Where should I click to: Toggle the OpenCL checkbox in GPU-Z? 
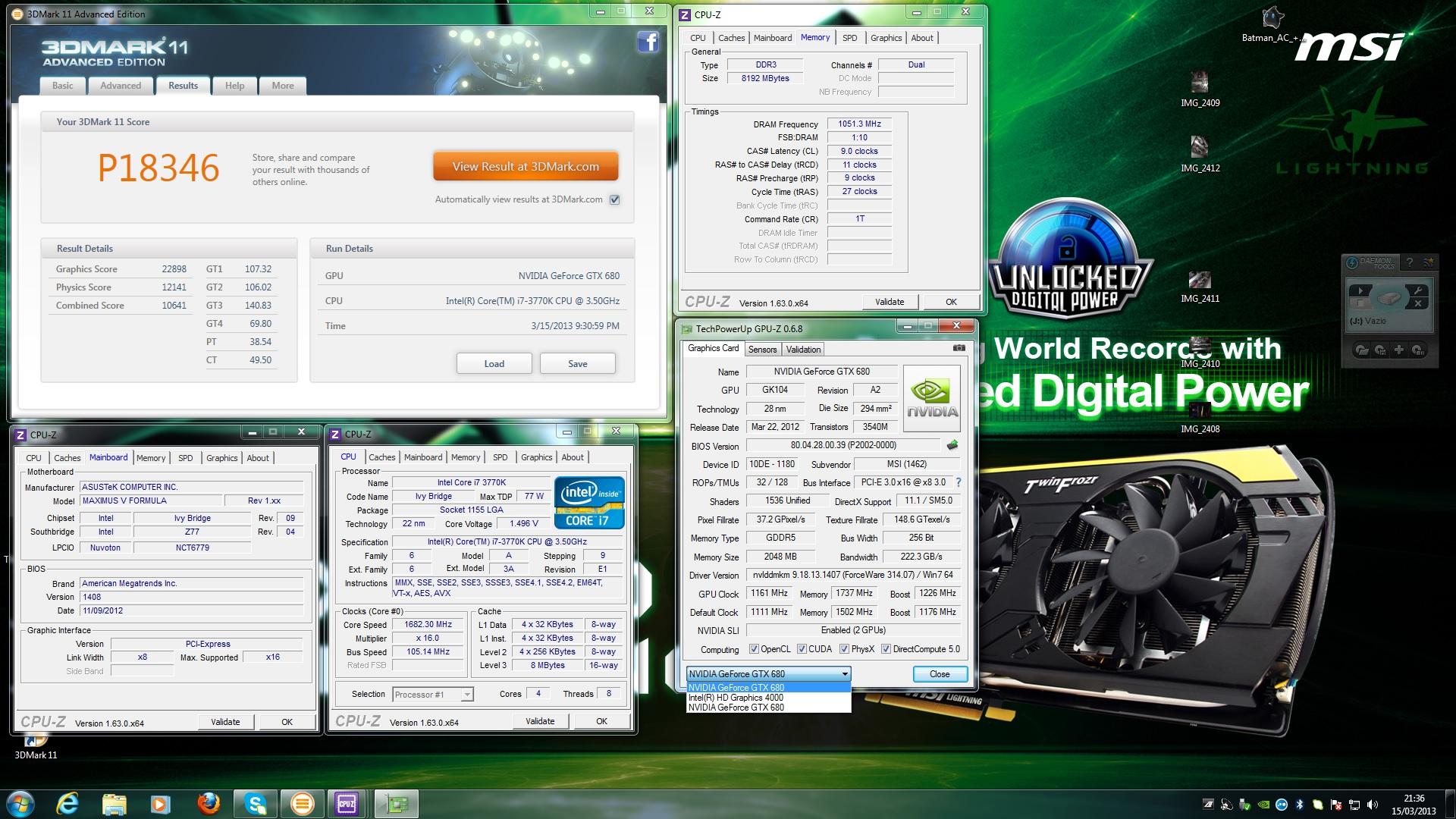(x=754, y=649)
